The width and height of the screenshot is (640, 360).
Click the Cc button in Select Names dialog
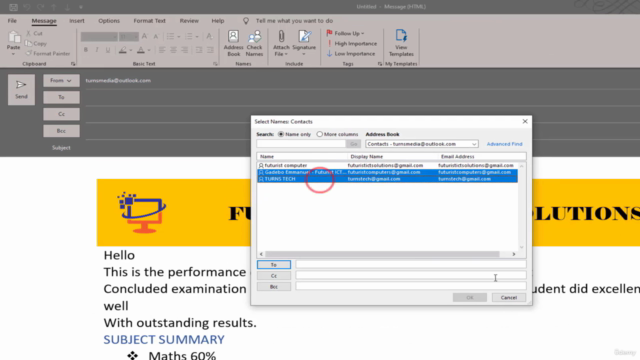pos(274,276)
